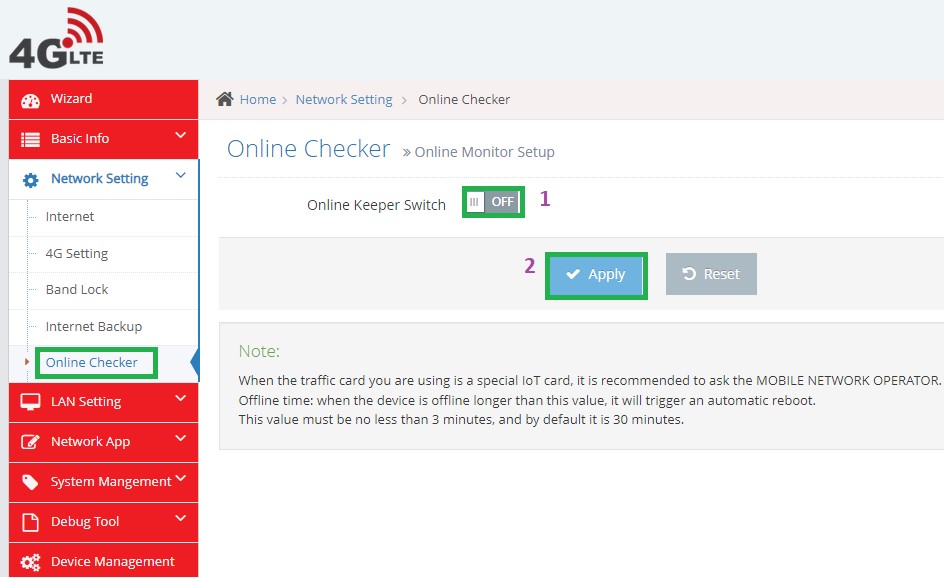Screen dimensions: 944x578
Task: Click the System Management tag icon
Action: [30, 482]
